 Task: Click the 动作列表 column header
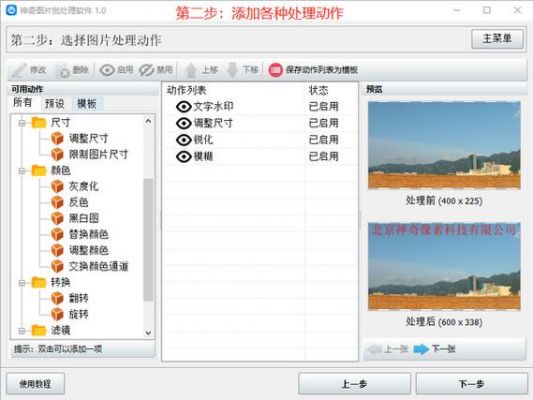click(x=186, y=90)
